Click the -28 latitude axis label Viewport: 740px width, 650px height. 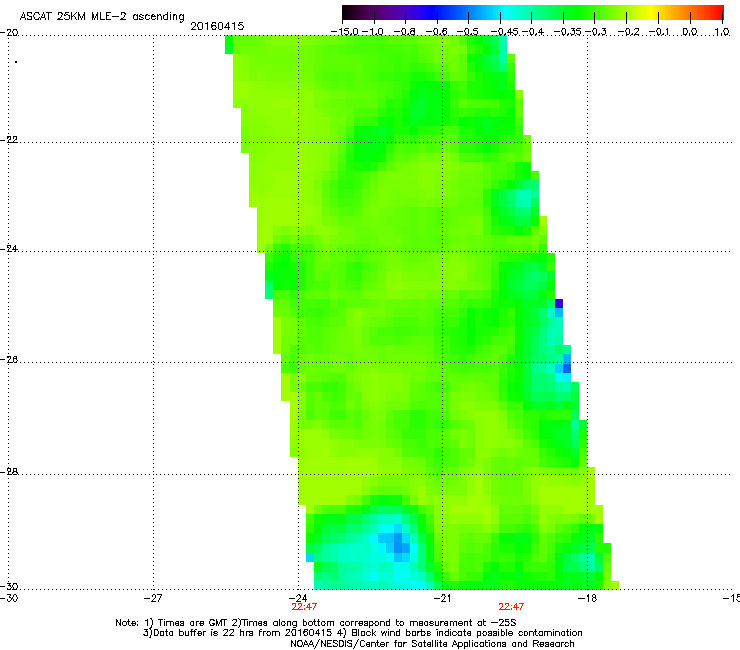9,472
